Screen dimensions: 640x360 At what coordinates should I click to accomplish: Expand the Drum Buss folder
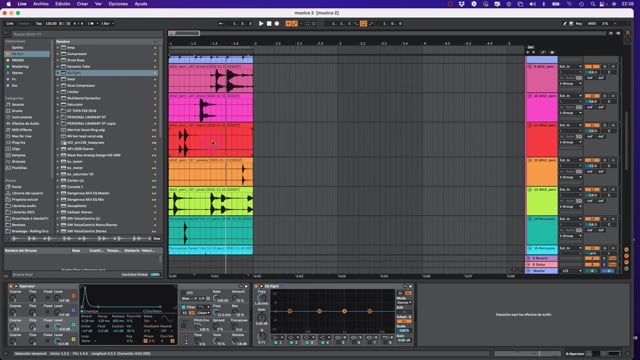click(58, 60)
